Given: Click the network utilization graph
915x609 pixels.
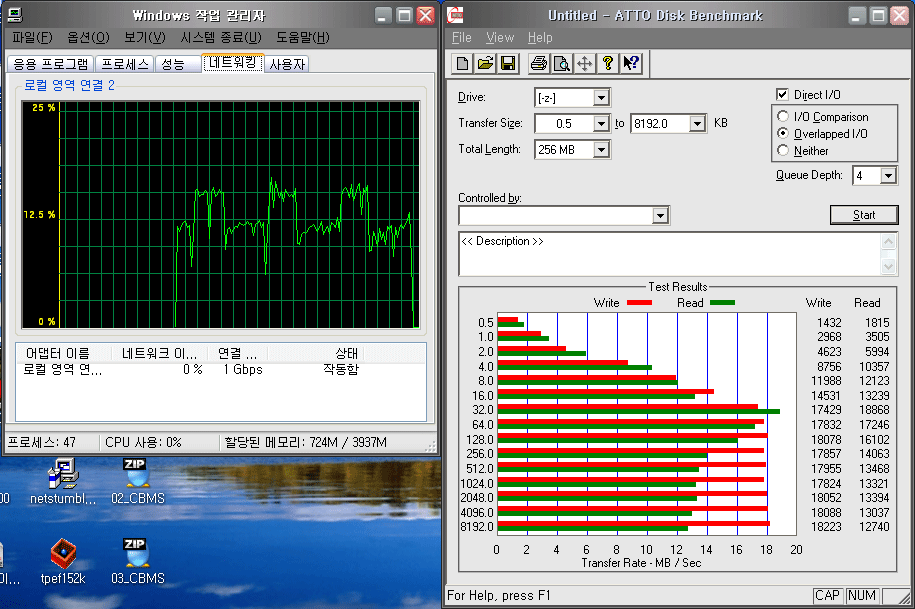Looking at the screenshot, I should coord(221,215).
